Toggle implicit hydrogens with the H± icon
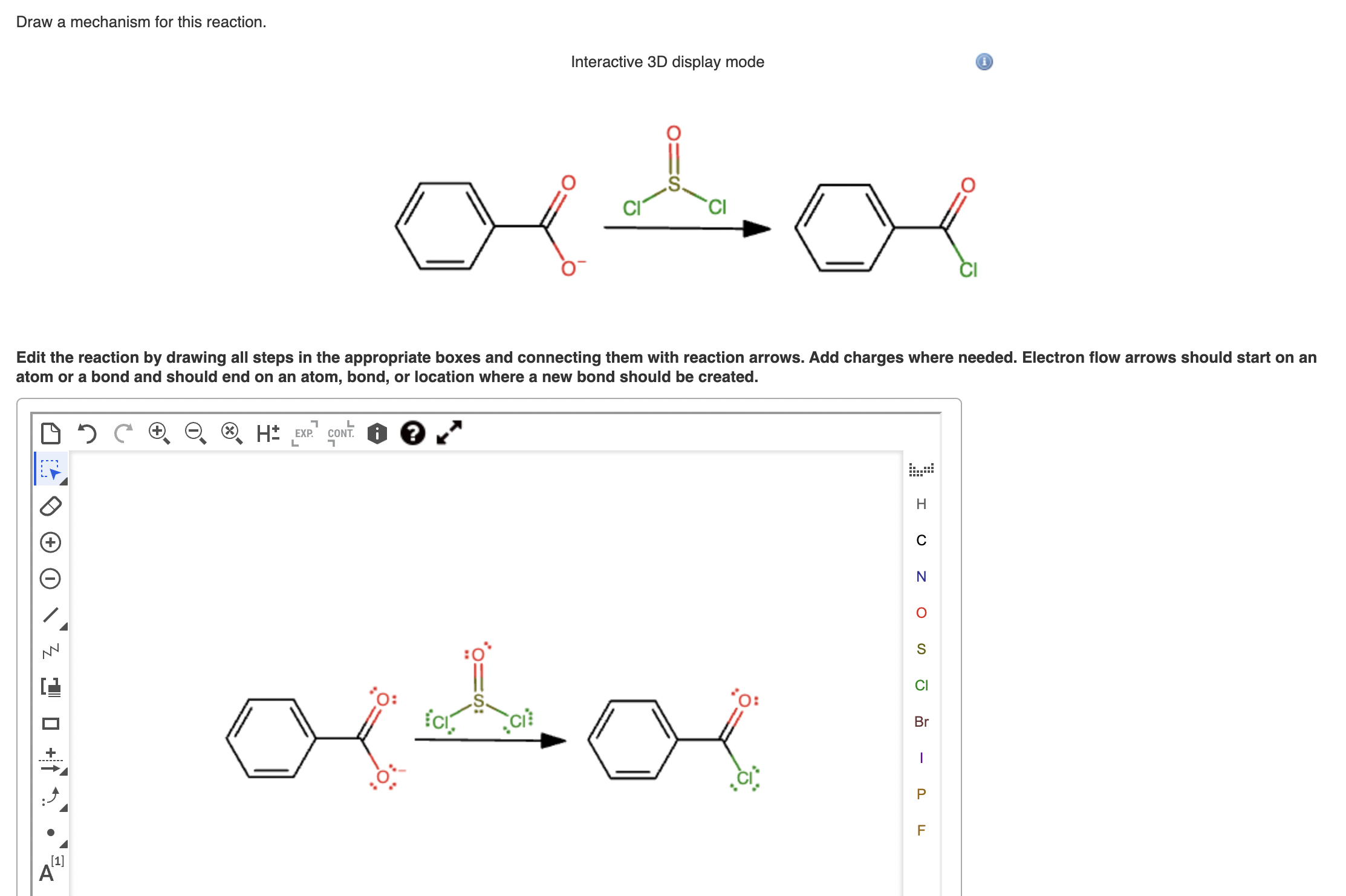The height and width of the screenshot is (896, 1346). pyautogui.click(x=267, y=433)
